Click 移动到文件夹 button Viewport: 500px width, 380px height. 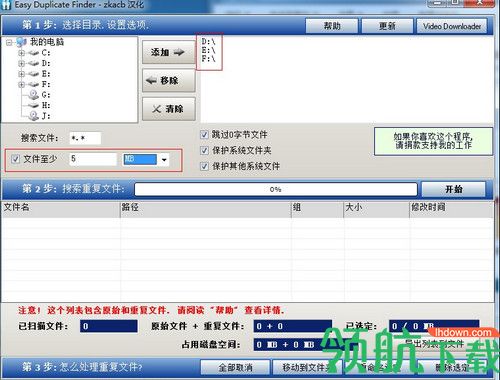click(307, 368)
